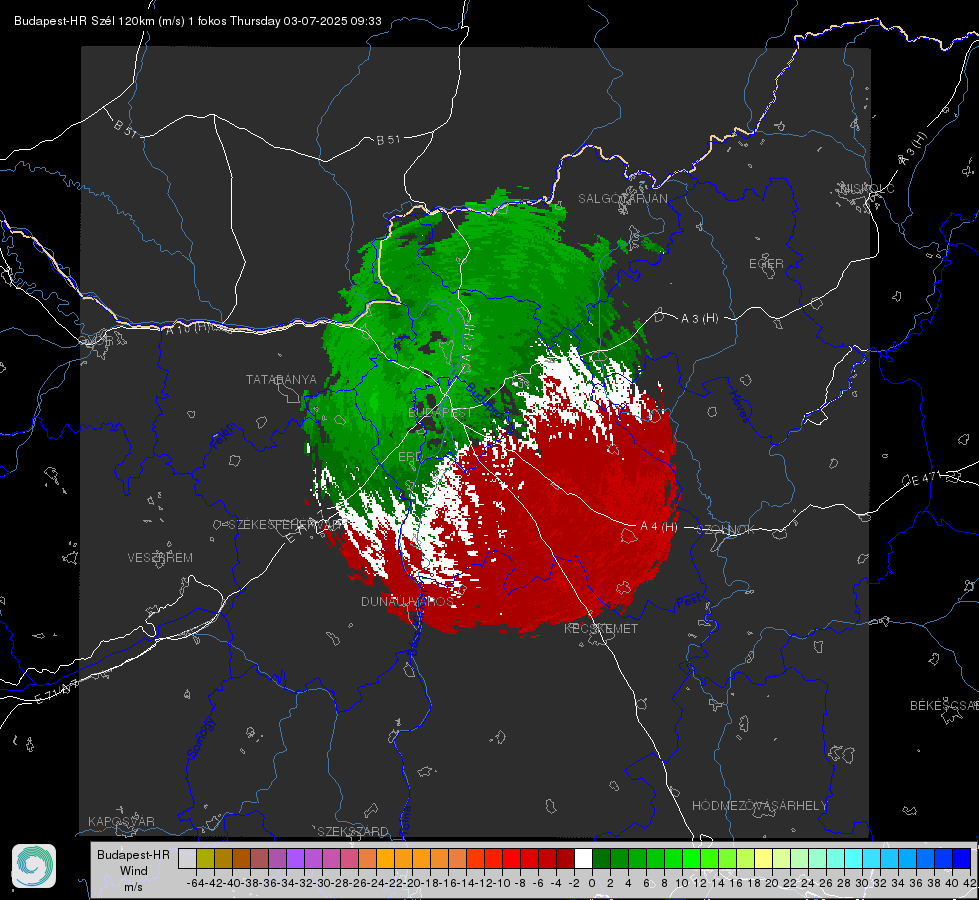Click the SZOLNOK city label
The image size is (979, 900).
click(727, 530)
